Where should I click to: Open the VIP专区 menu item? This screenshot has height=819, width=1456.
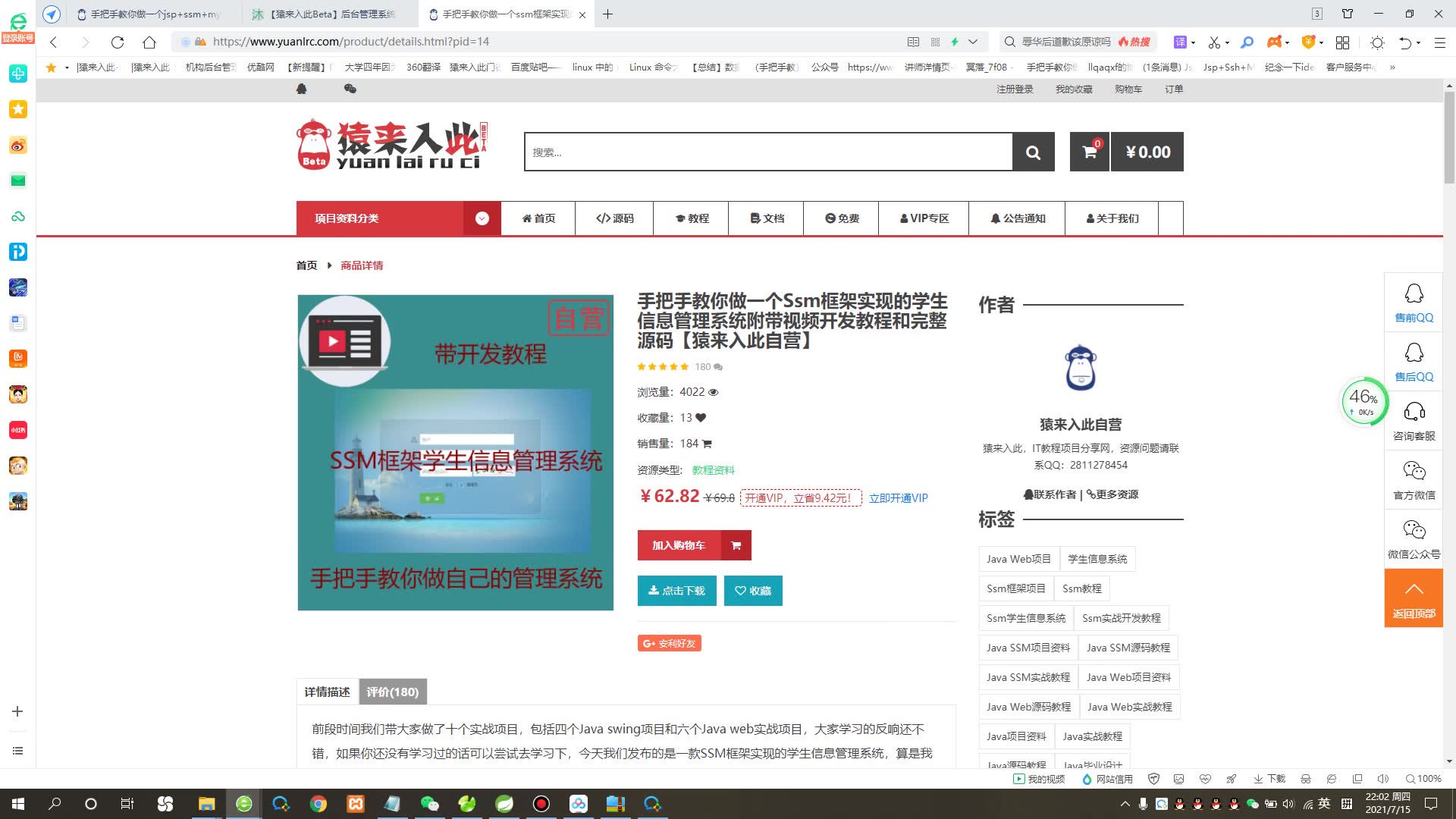[924, 218]
